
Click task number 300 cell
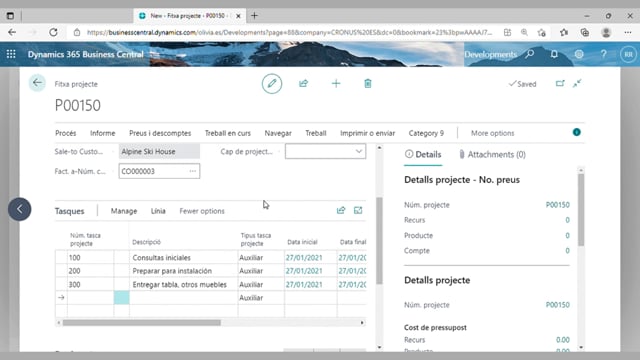pyautogui.click(x=90, y=284)
